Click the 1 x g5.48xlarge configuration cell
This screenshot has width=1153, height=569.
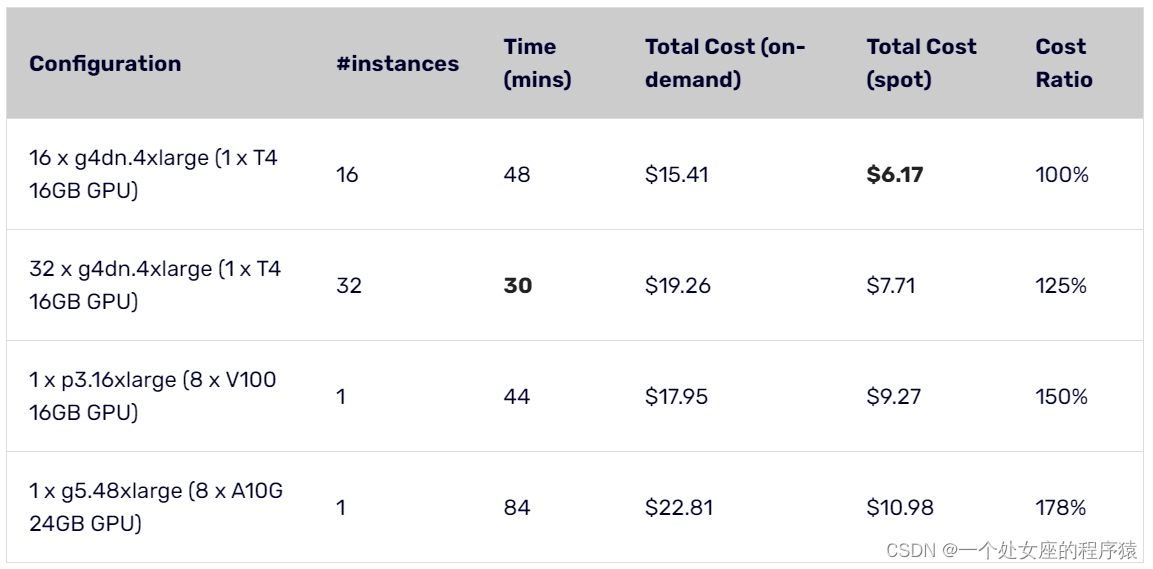pos(156,507)
